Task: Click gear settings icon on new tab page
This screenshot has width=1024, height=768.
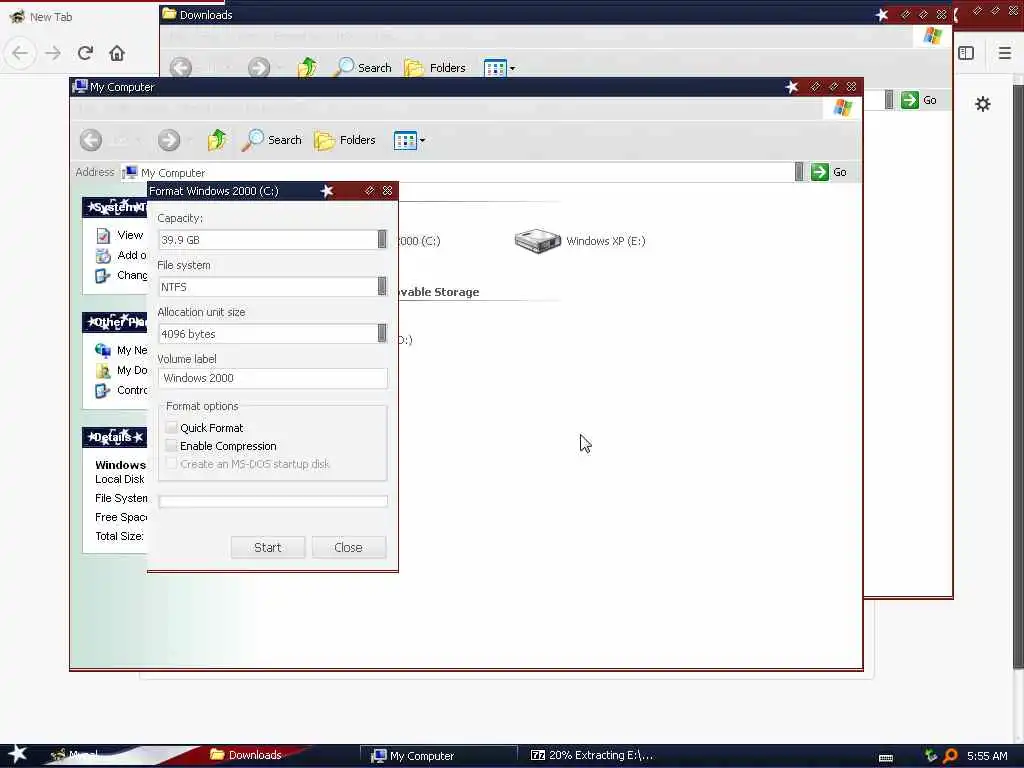Action: 982,104
